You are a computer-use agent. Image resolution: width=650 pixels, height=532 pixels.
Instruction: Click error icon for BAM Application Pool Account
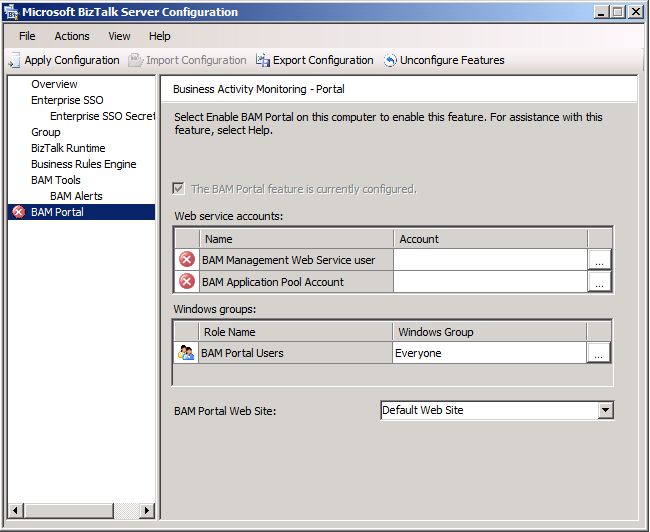(187, 282)
